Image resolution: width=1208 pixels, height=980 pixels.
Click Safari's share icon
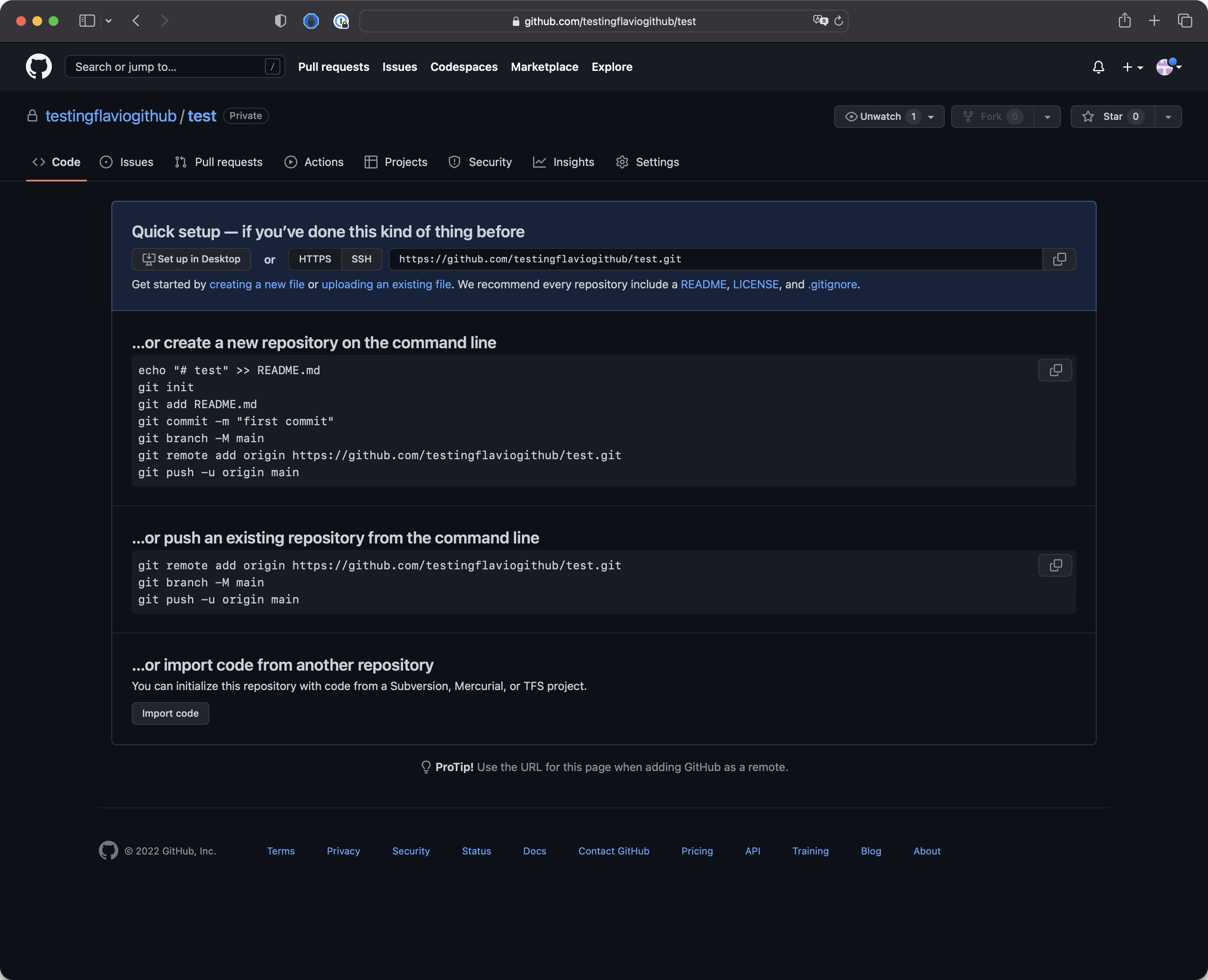click(x=1124, y=21)
